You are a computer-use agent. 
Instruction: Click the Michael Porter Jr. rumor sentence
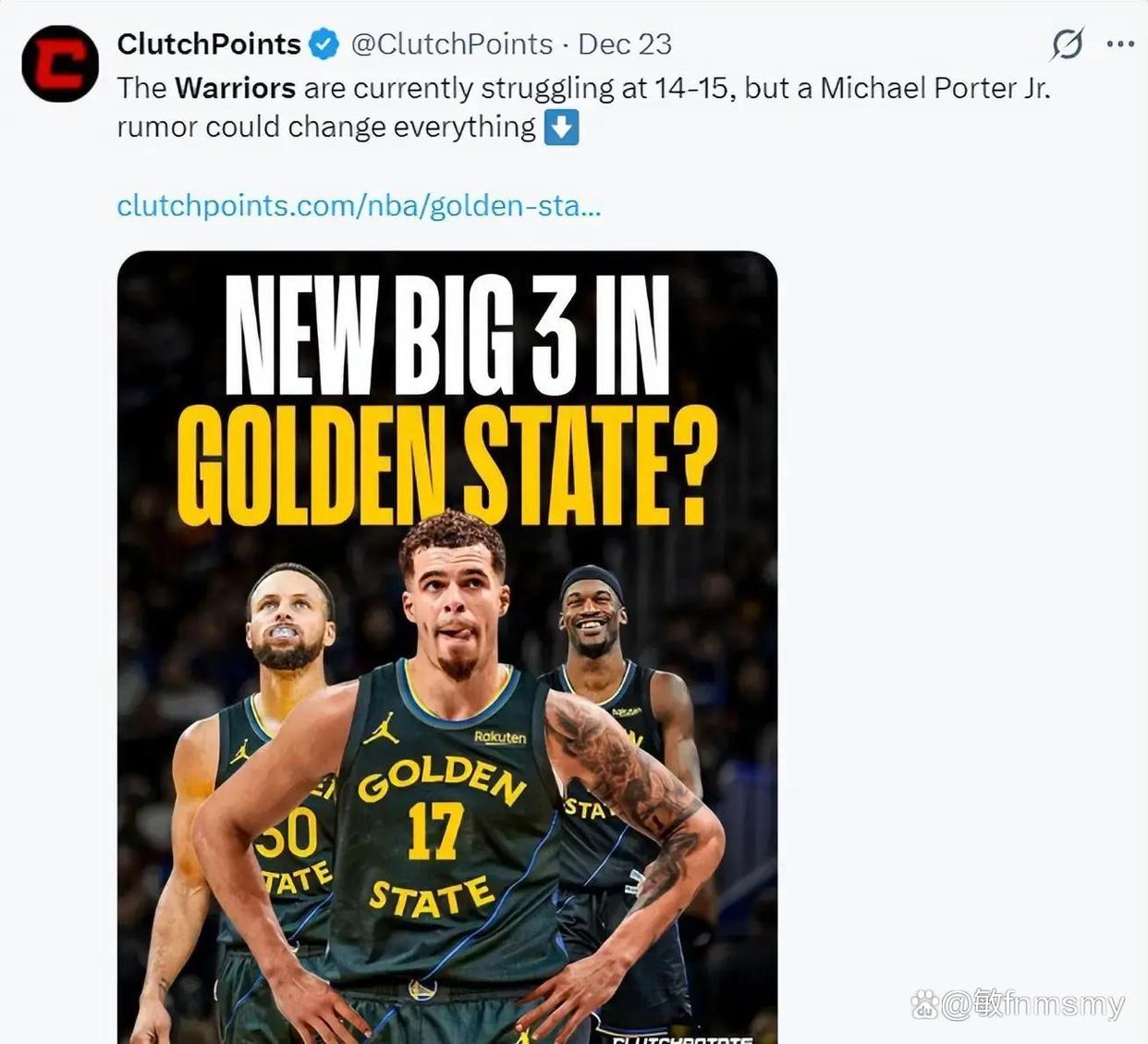point(584,107)
